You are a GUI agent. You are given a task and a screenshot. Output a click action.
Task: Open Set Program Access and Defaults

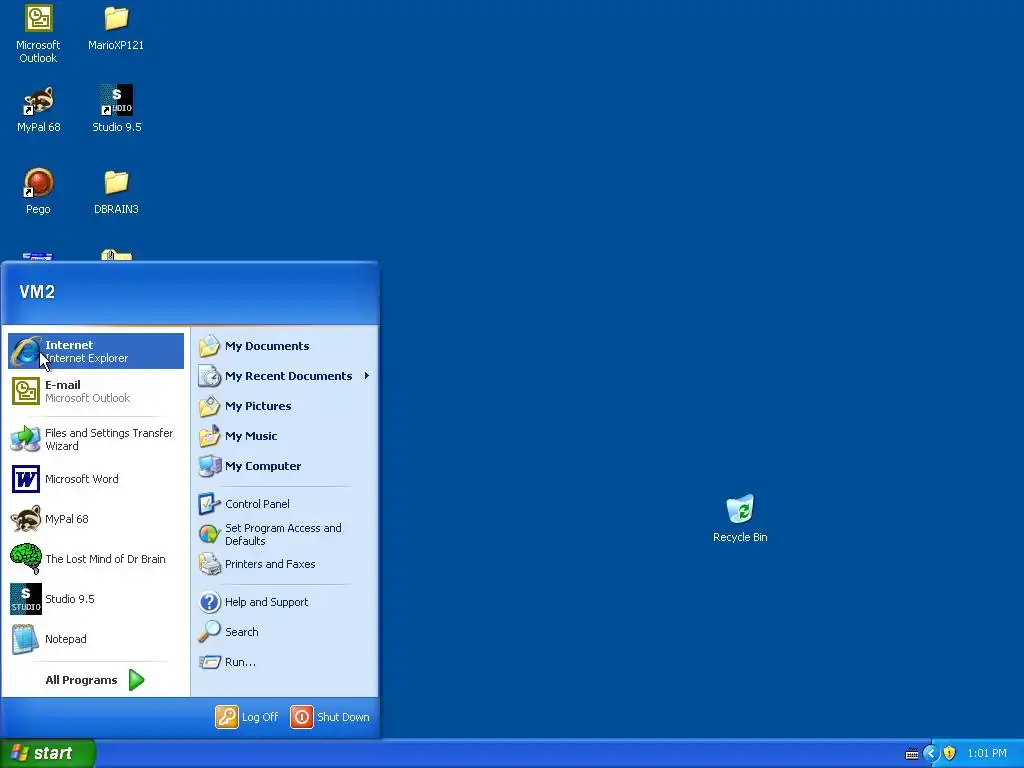pyautogui.click(x=285, y=534)
